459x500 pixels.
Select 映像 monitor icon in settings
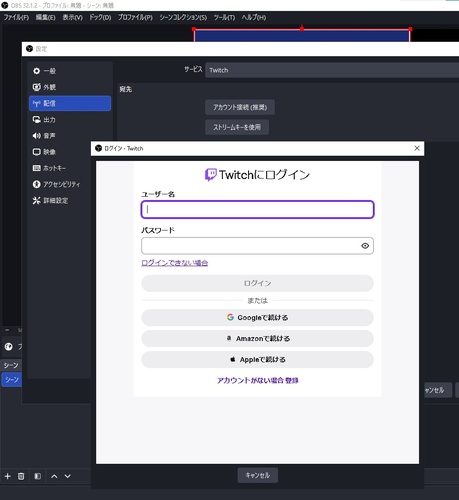(x=36, y=152)
